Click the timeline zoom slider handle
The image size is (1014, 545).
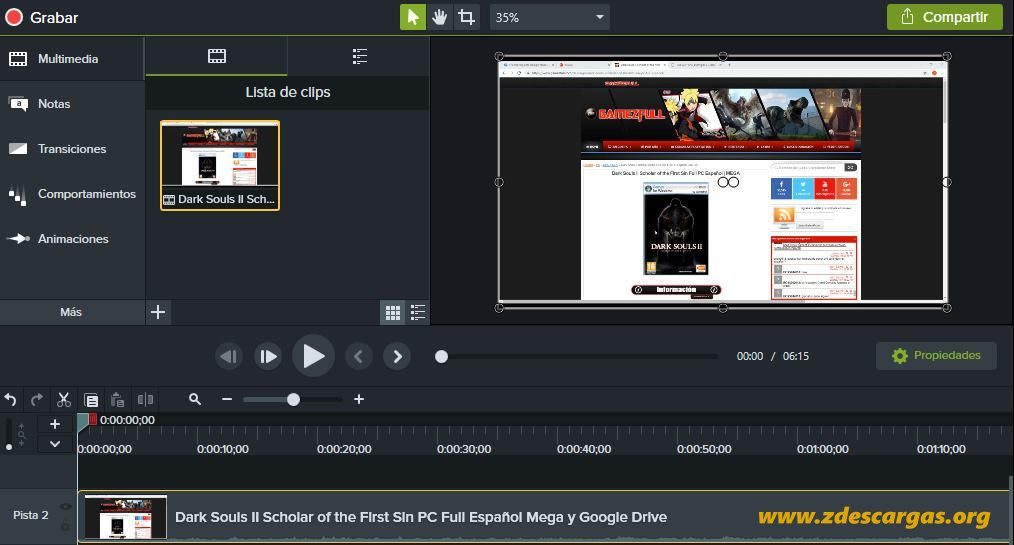(x=293, y=400)
